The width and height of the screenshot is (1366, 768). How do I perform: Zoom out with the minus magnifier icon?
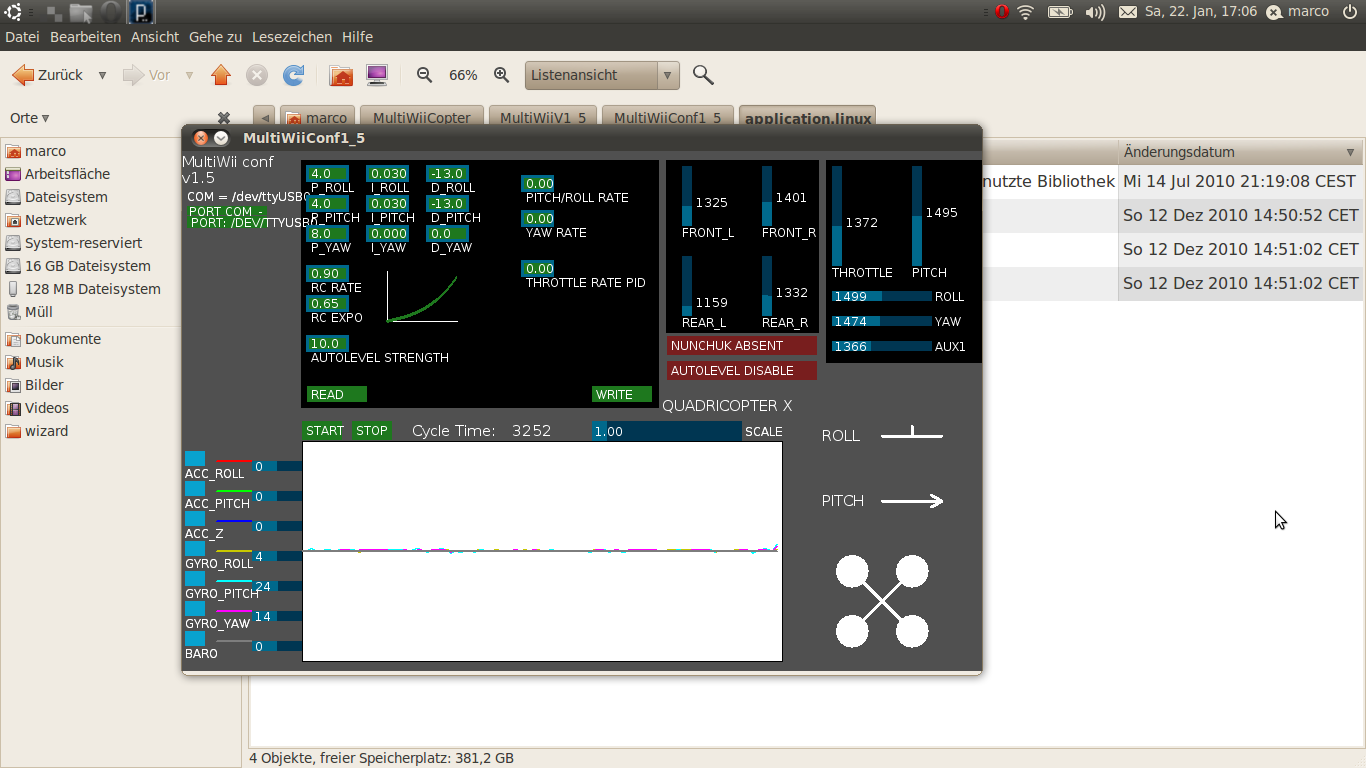tap(424, 75)
